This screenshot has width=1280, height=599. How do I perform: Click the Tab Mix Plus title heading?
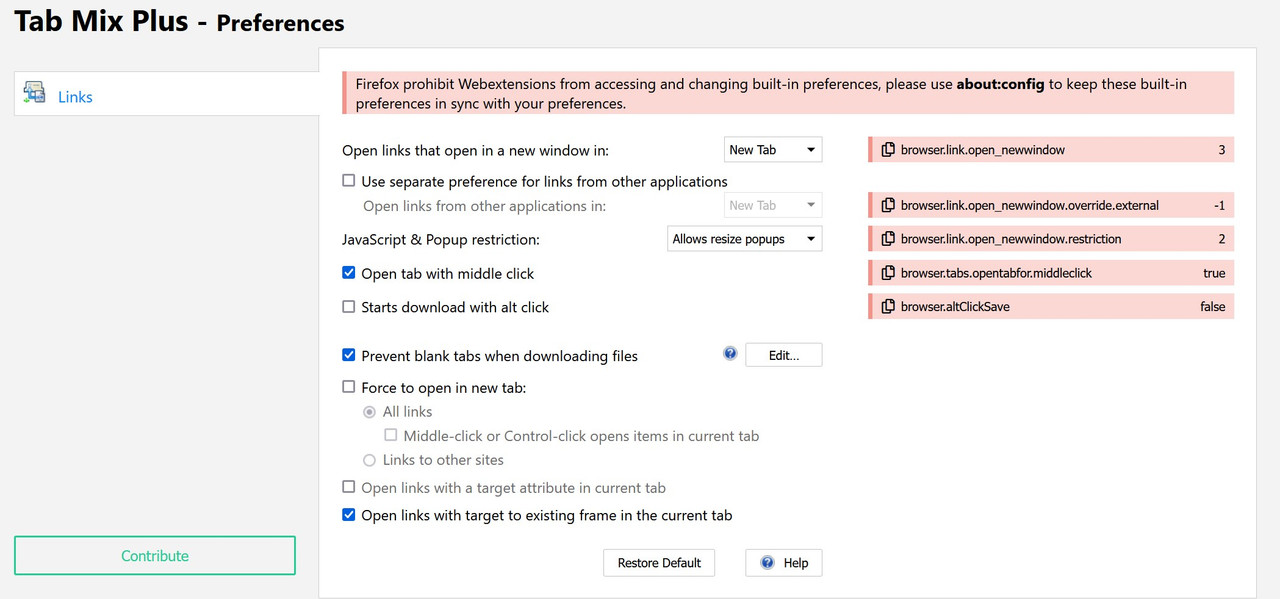click(x=101, y=20)
